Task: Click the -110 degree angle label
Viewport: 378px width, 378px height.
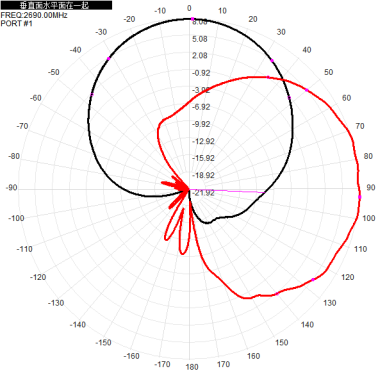Action: coord(25,249)
